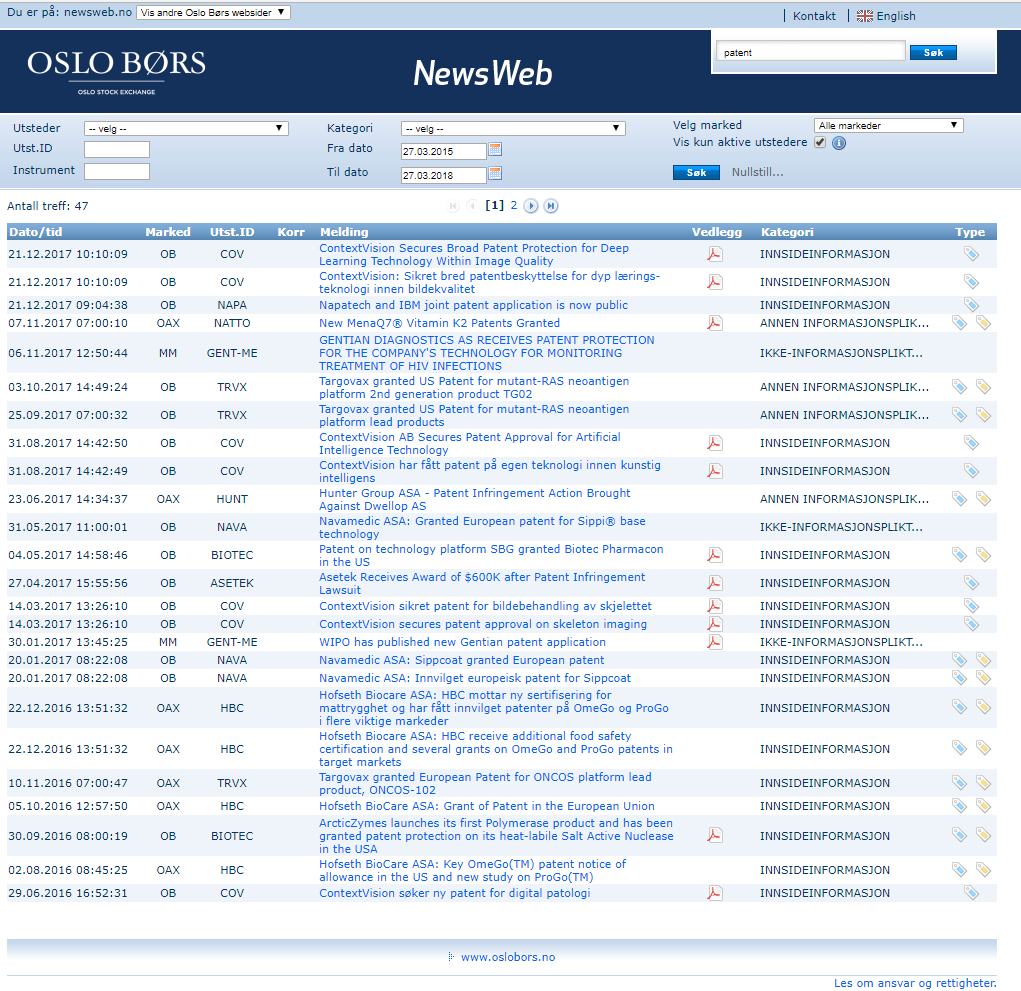Jump to the last results page arrow
Viewport: 1021px width, 991px height.
click(x=551, y=206)
